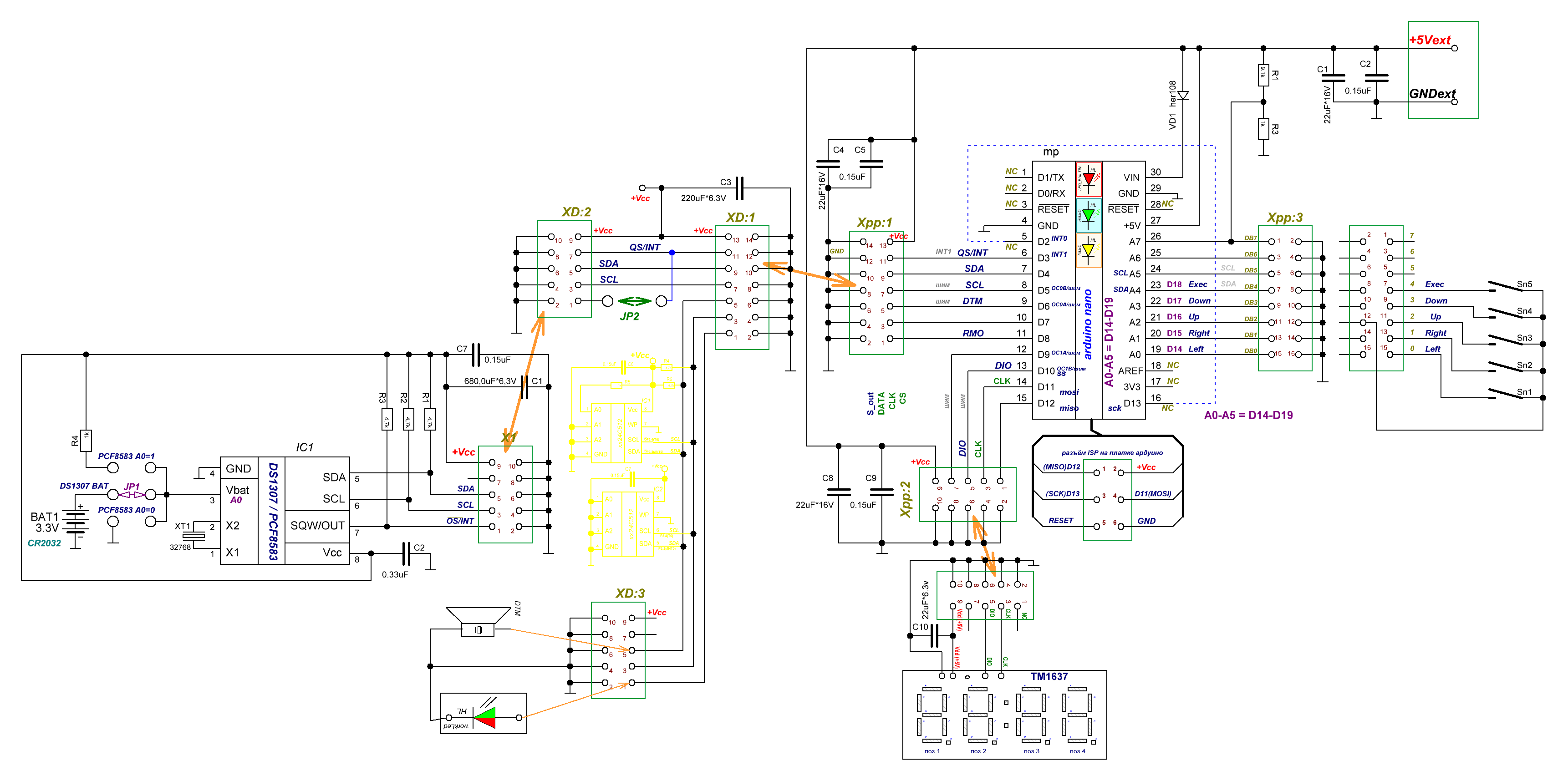
Task: Click the IC1 chip designator
Action: coord(304,447)
